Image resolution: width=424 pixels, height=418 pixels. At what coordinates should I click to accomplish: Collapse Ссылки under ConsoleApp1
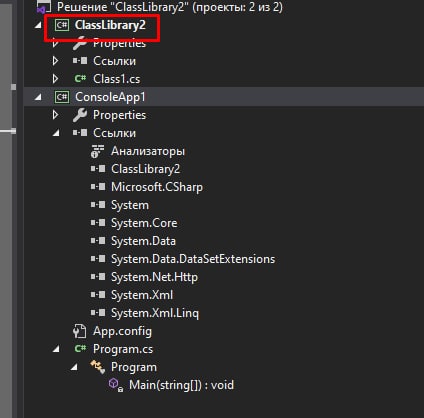tap(56, 133)
